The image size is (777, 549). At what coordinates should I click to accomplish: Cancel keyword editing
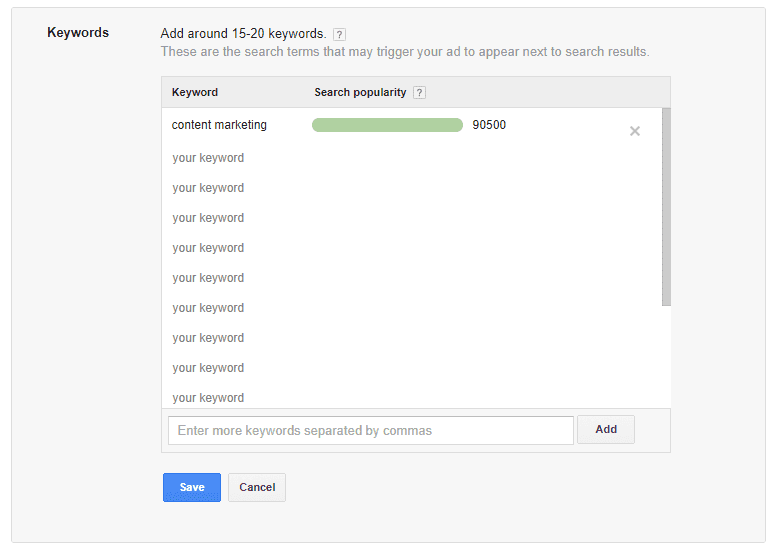tap(257, 487)
